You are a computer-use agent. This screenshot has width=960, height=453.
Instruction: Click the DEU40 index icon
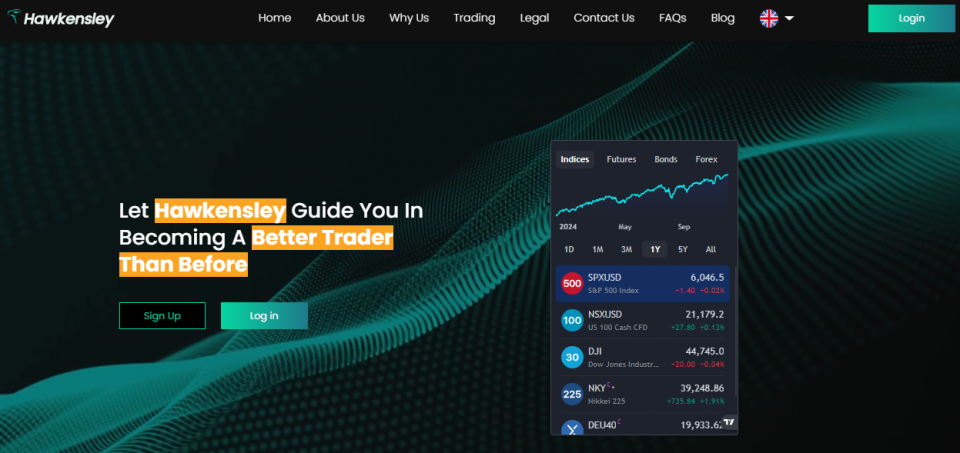[572, 428]
